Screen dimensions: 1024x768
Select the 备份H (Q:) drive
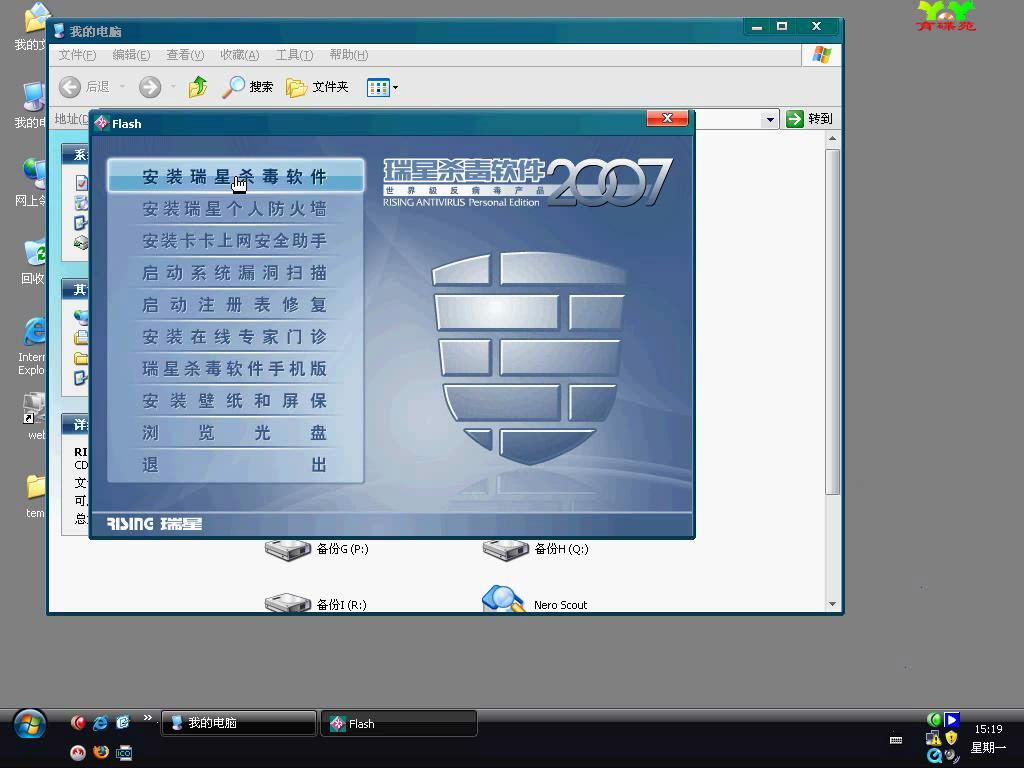(x=536, y=549)
